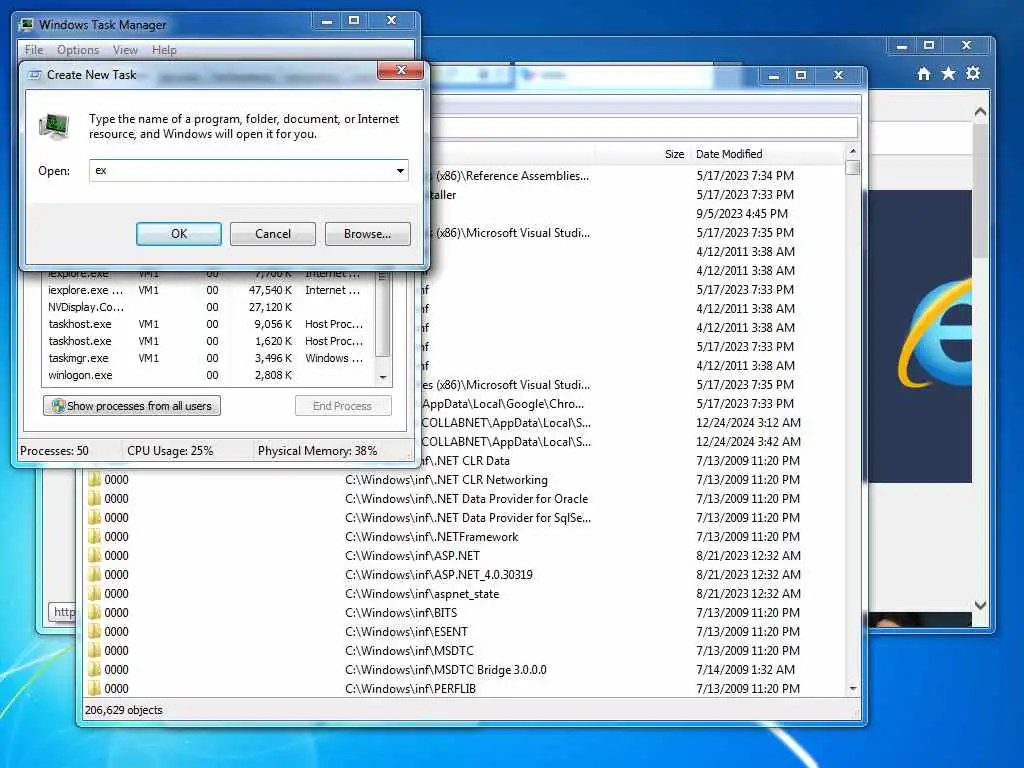Select folder icon for .NET CLR Networking row
Image resolution: width=1024 pixels, height=768 pixels.
click(x=94, y=479)
